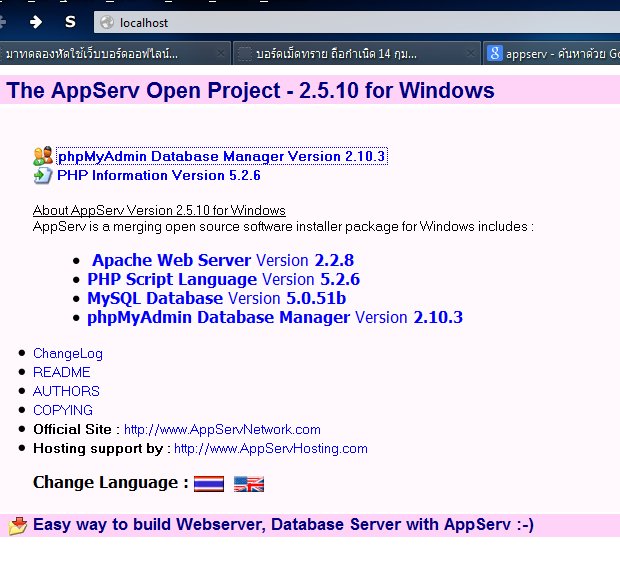The width and height of the screenshot is (620, 563).
Task: Open PHP Information Version 5.2.6 link
Action: (x=159, y=175)
